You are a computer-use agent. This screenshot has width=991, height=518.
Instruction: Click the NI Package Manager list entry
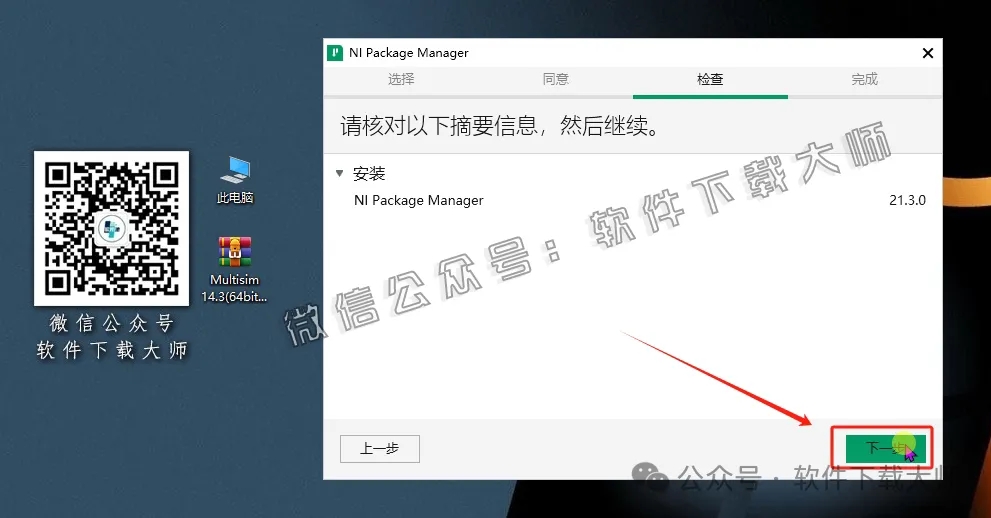[418, 200]
